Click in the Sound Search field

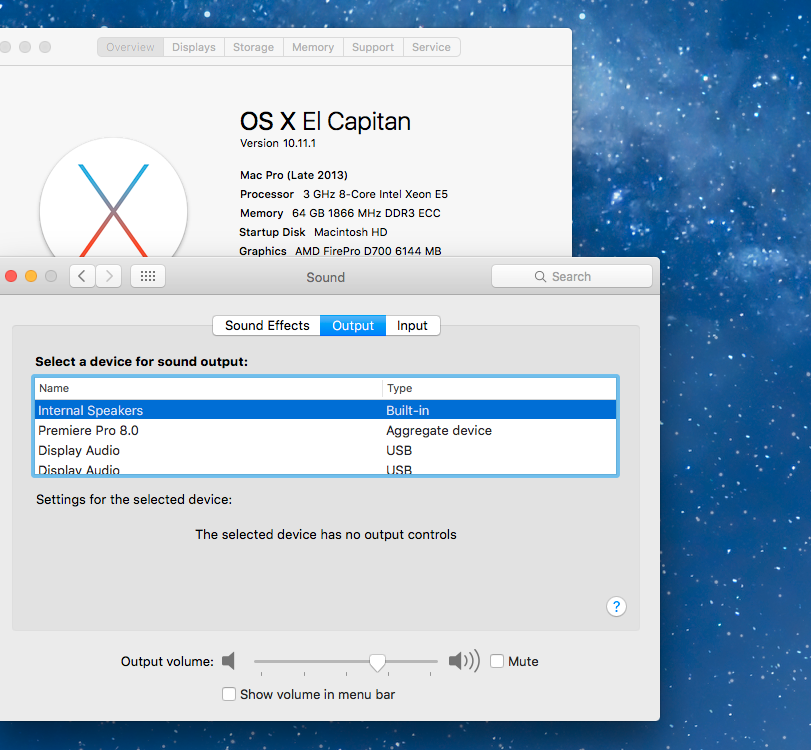[x=572, y=276]
